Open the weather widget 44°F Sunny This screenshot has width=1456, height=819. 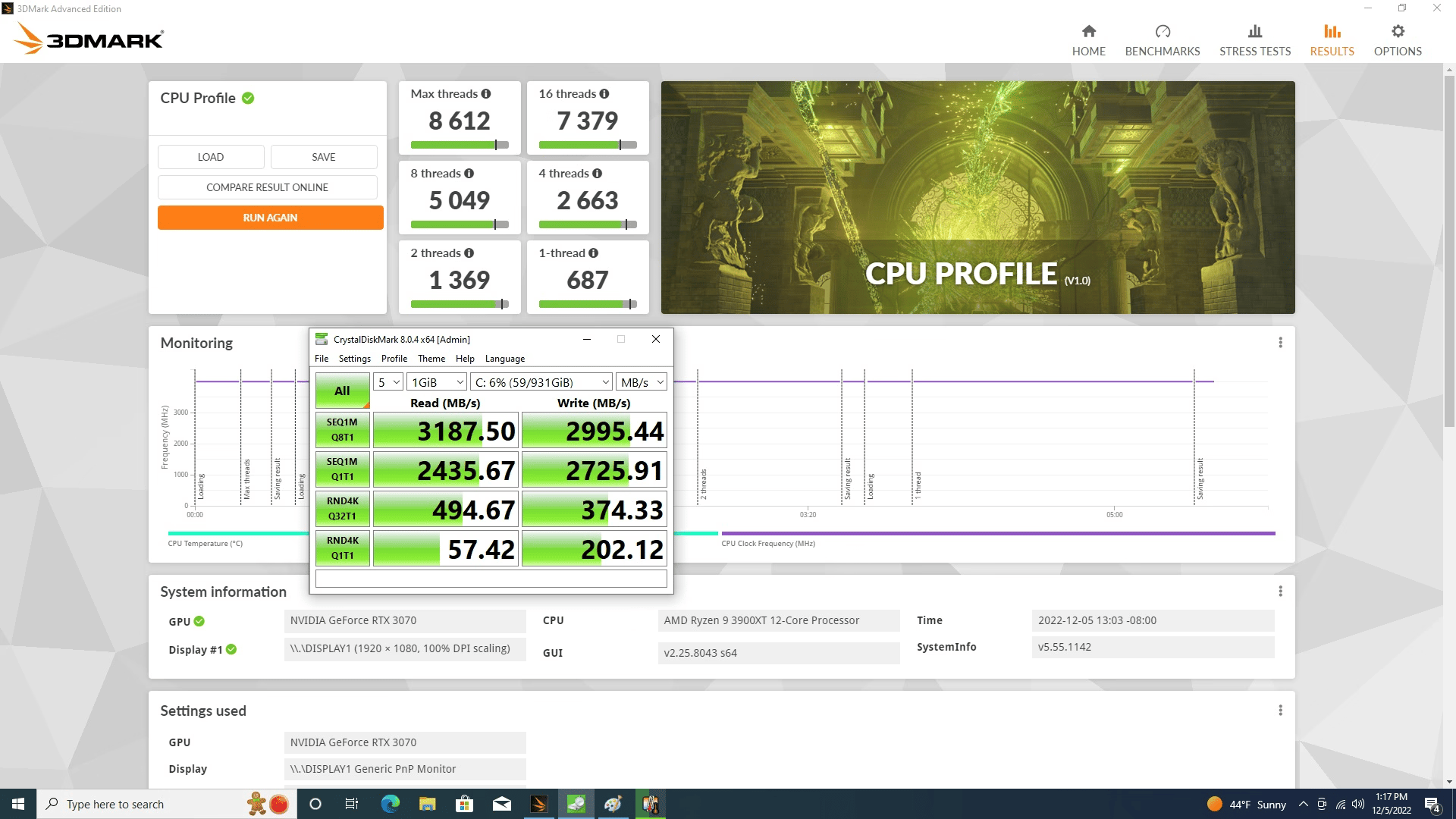[x=1246, y=805]
